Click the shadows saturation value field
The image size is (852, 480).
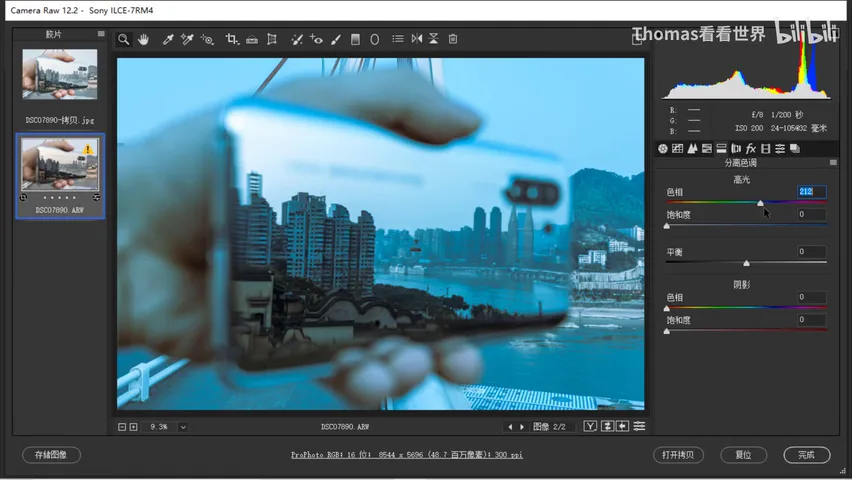click(812, 320)
